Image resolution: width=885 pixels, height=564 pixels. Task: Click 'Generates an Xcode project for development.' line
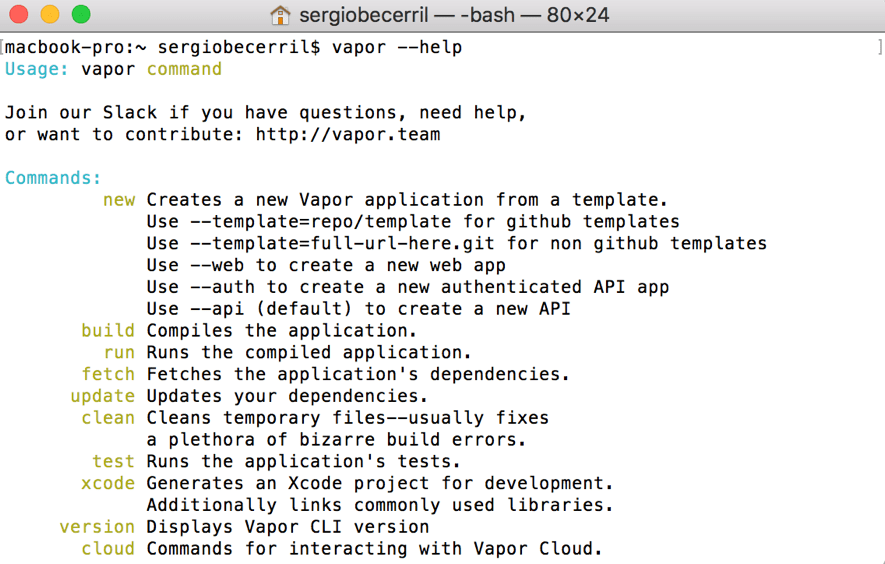[380, 483]
